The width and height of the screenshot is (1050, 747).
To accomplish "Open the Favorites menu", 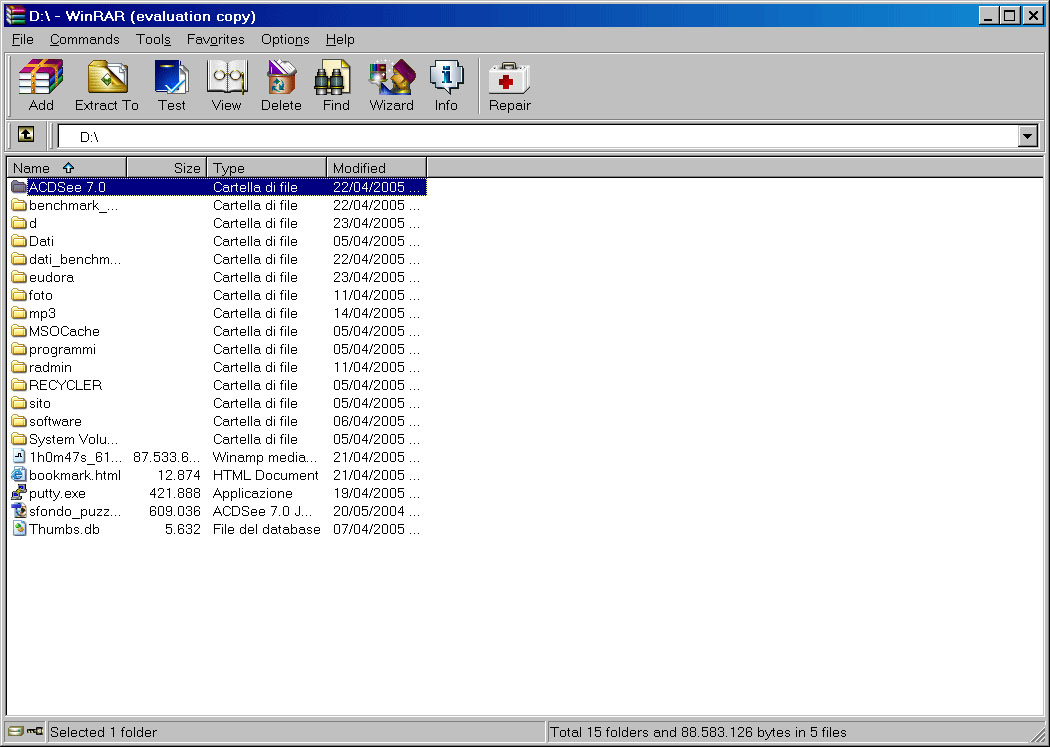I will 216,39.
